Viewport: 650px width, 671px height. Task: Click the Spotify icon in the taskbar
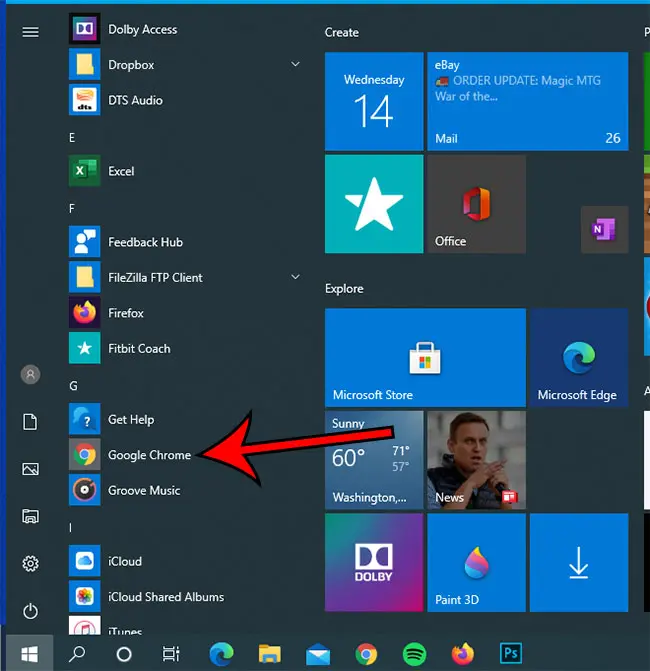pyautogui.click(x=414, y=654)
